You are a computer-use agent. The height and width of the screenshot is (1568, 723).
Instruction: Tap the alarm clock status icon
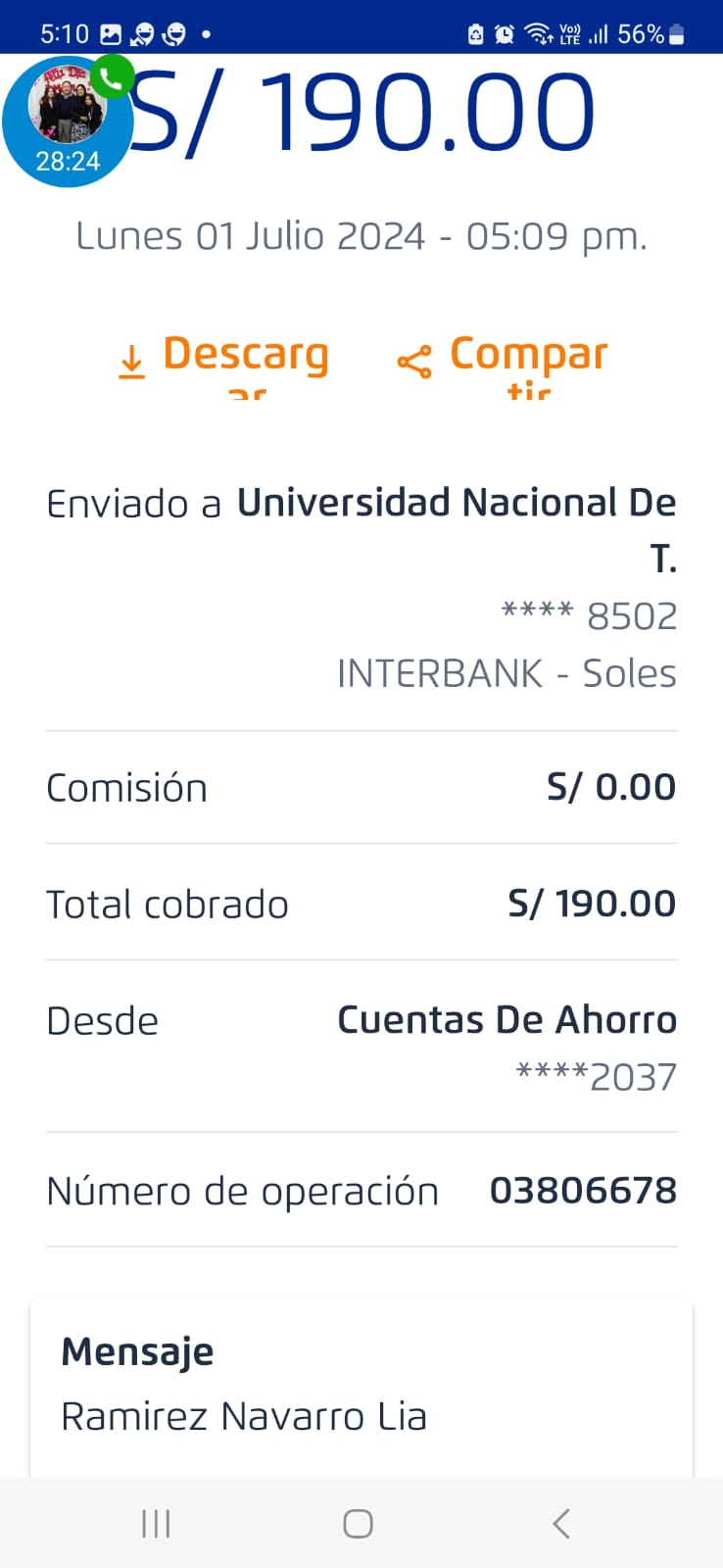tap(504, 34)
